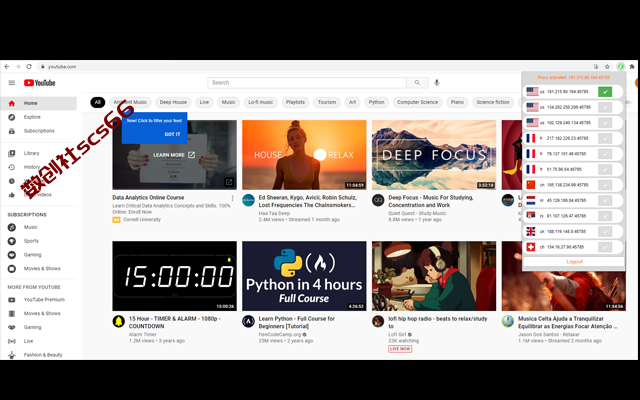This screenshot has height=400, width=640.
Task: Click the browser back arrow
Action: [7, 67]
